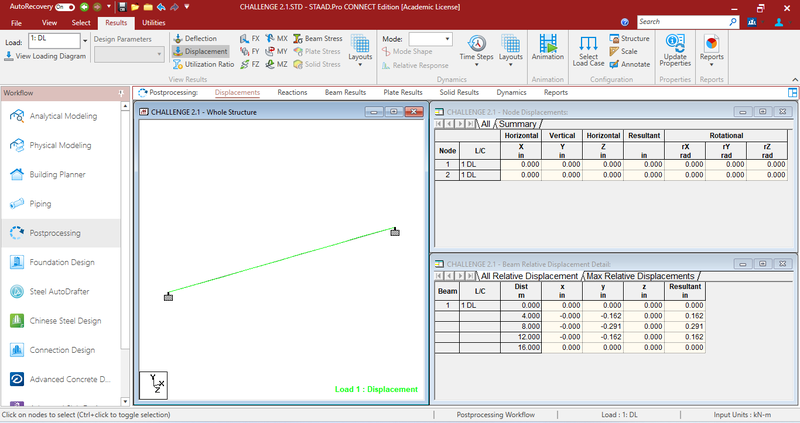
Task: Show the MX torsion diagram
Action: [277, 38]
